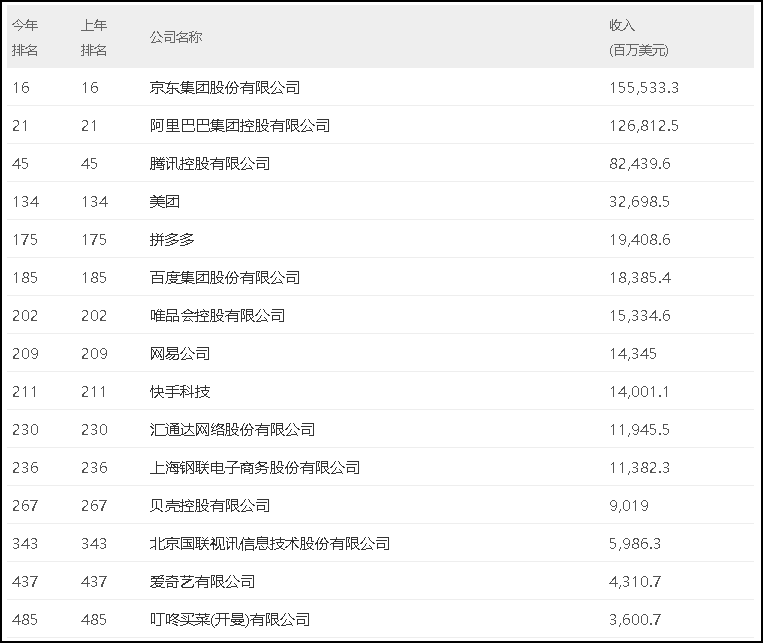Image resolution: width=763 pixels, height=643 pixels.
Task: Click this year's rank 209 for 网易
Action: (25, 353)
